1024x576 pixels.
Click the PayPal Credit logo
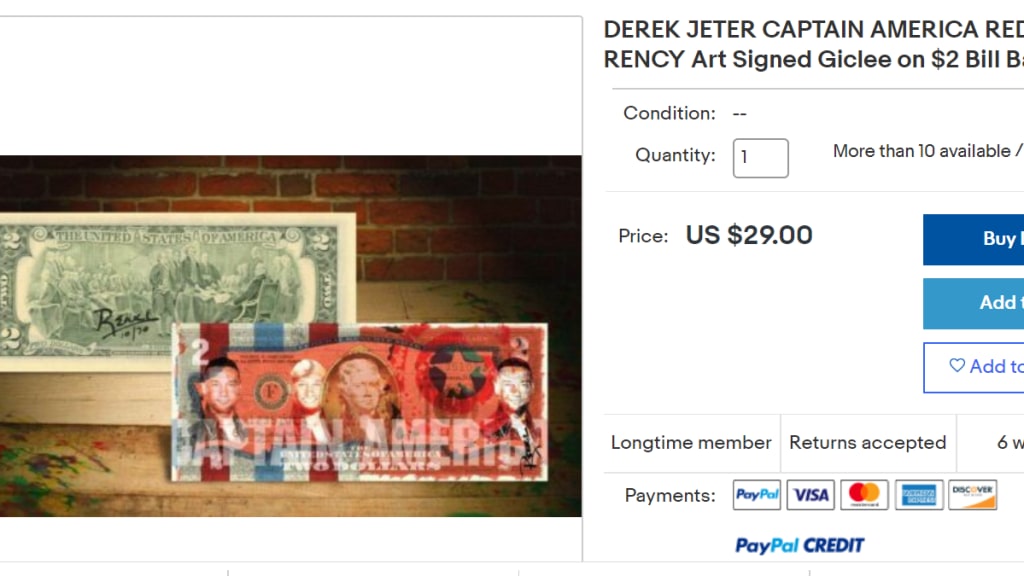799,545
